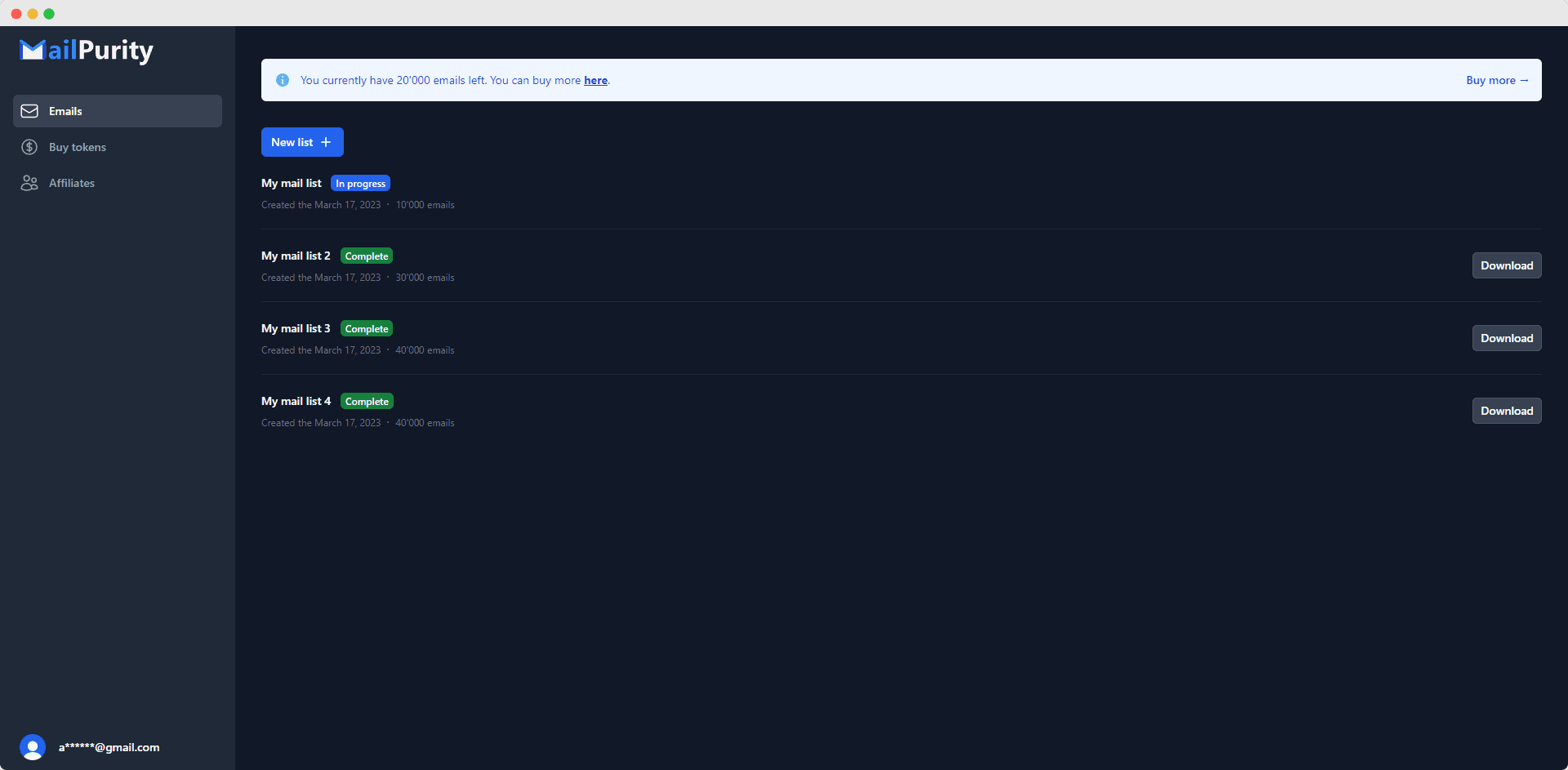Image resolution: width=1568 pixels, height=770 pixels.
Task: Click the arrow icon next to Buy more
Action: pos(1524,80)
